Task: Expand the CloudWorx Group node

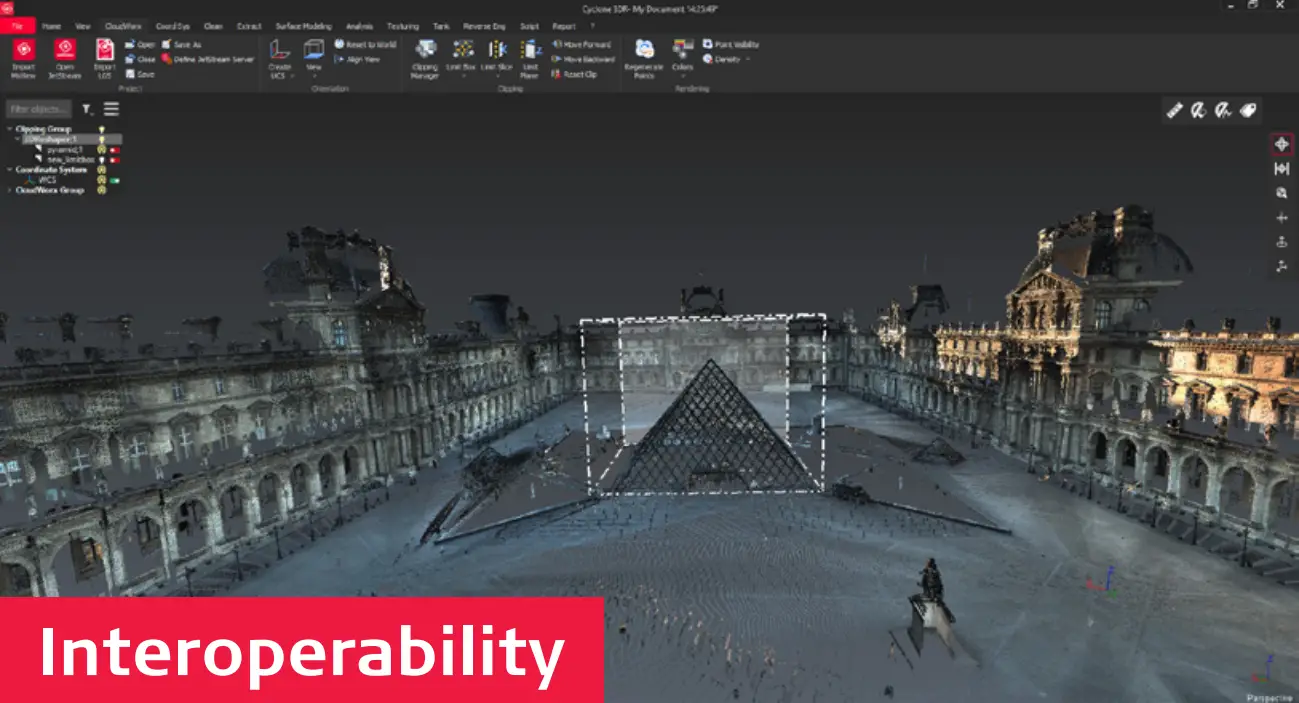Action: tap(9, 188)
